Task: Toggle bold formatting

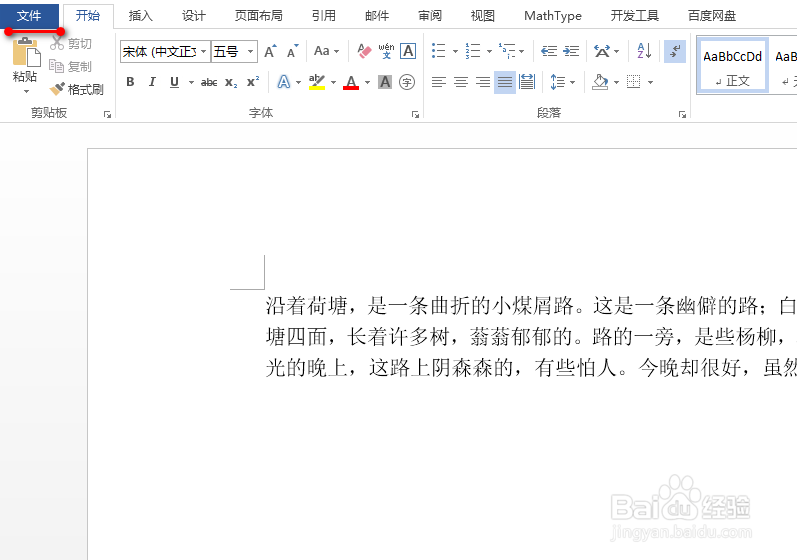Action: coord(130,82)
